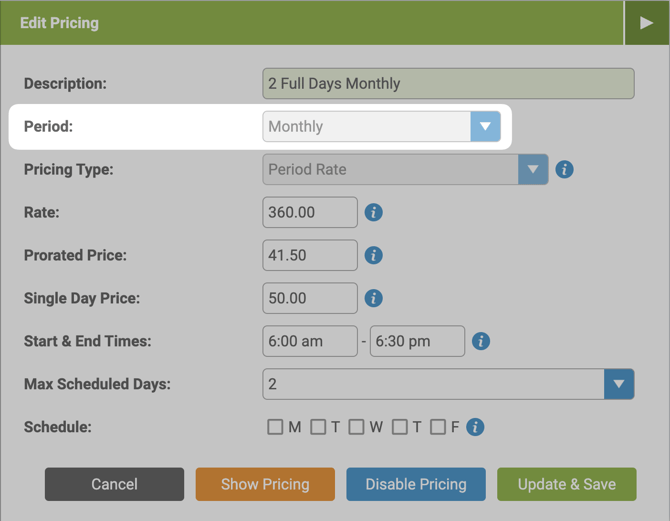Click the Max Scheduled Days dropdown arrow
Image resolution: width=670 pixels, height=521 pixels.
click(619, 384)
